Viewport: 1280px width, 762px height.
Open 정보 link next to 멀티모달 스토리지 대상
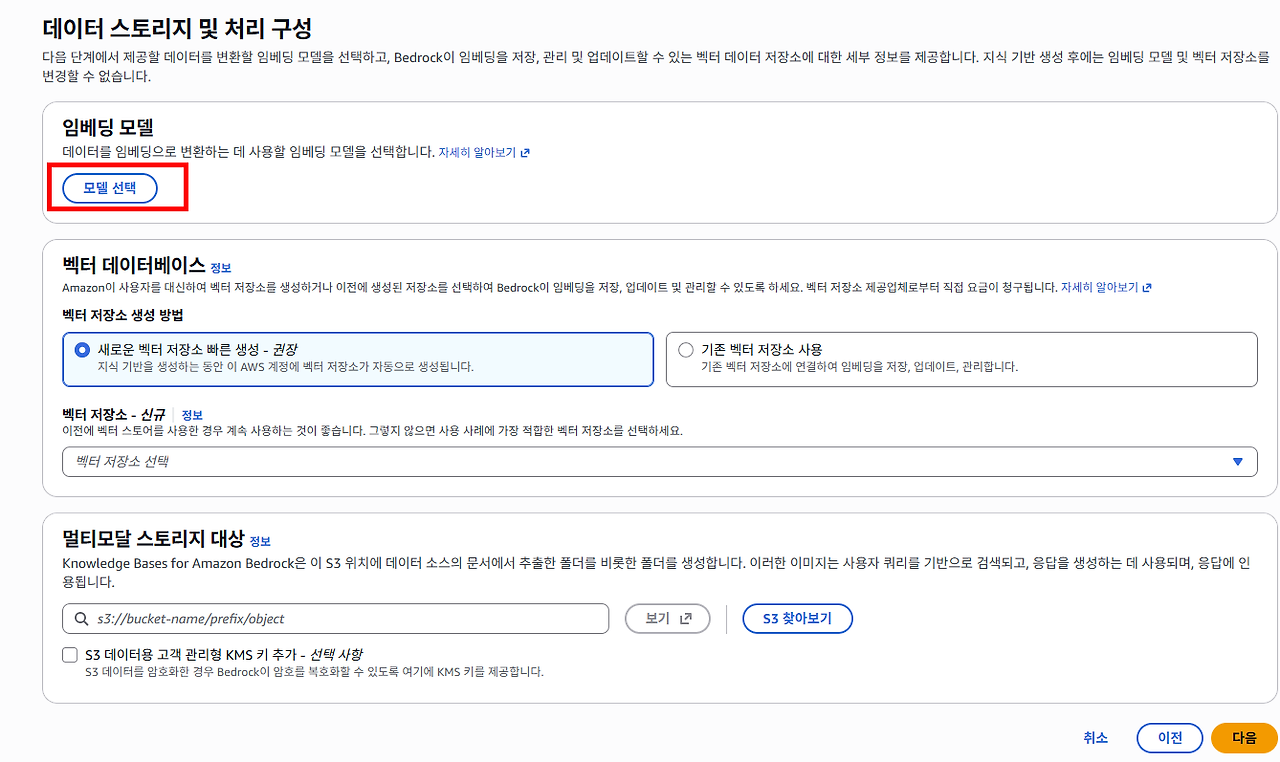[x=260, y=541]
